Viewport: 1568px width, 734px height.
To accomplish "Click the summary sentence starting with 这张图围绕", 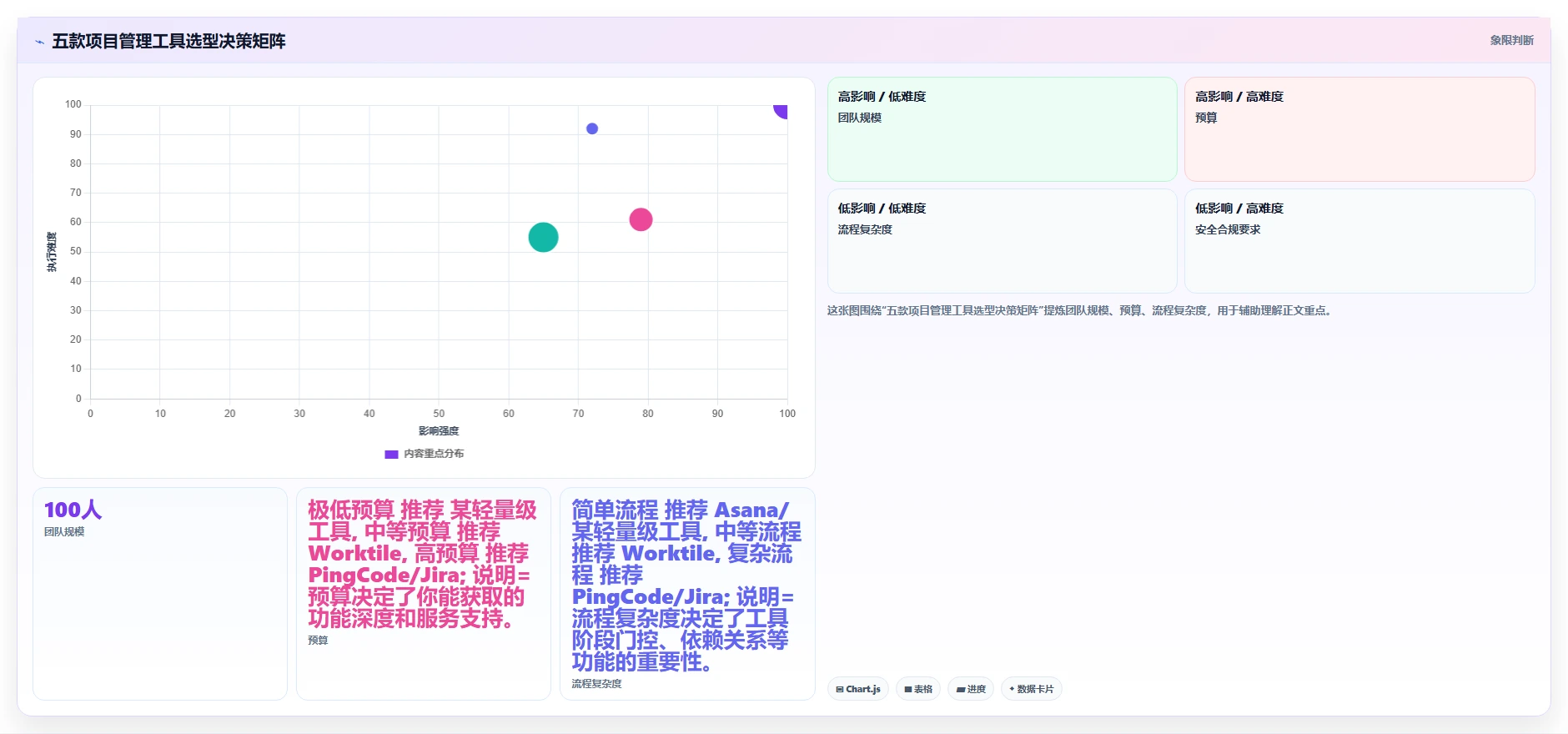I will point(1081,310).
